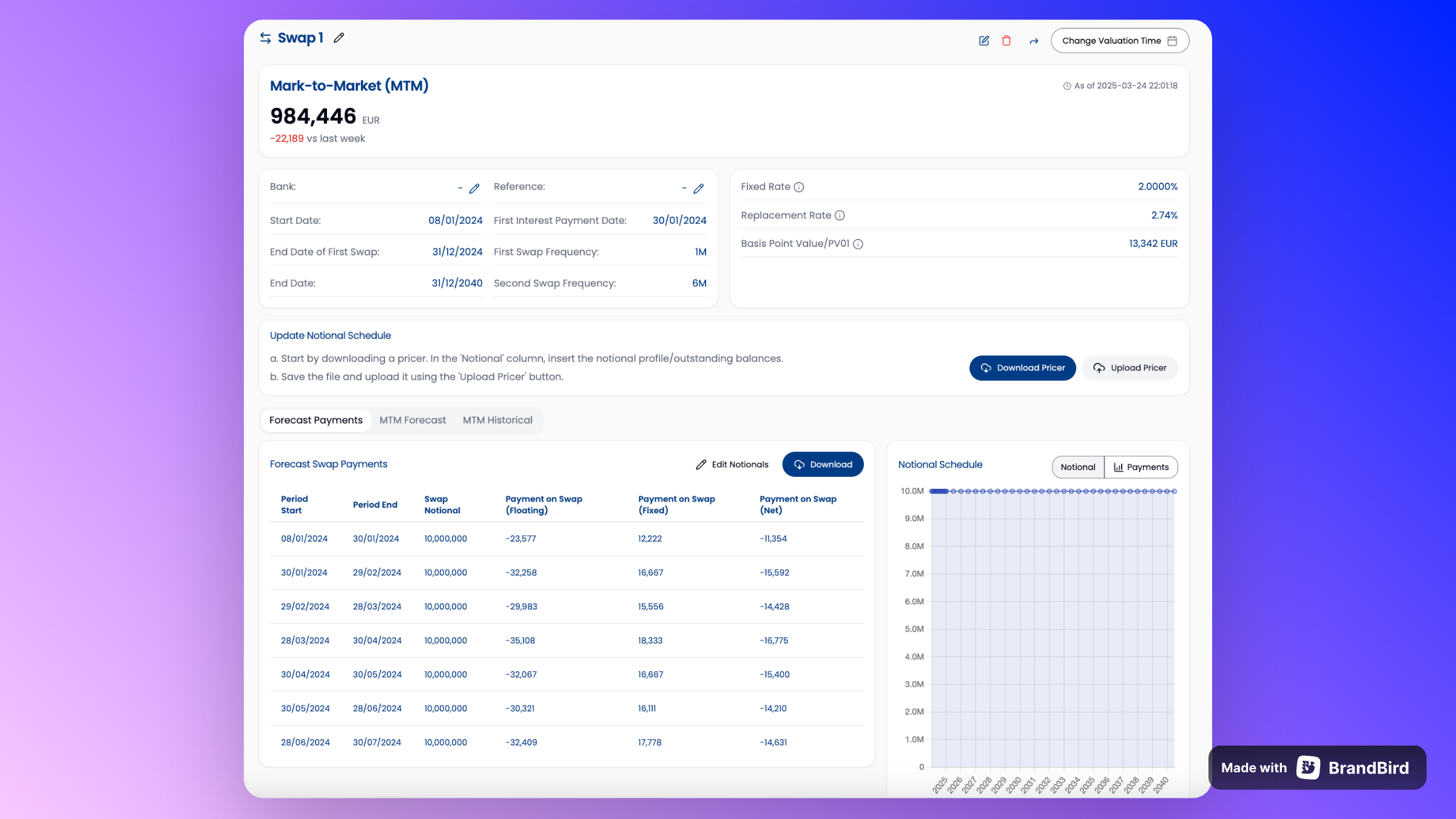Select the Forecast Payments tab

(315, 420)
